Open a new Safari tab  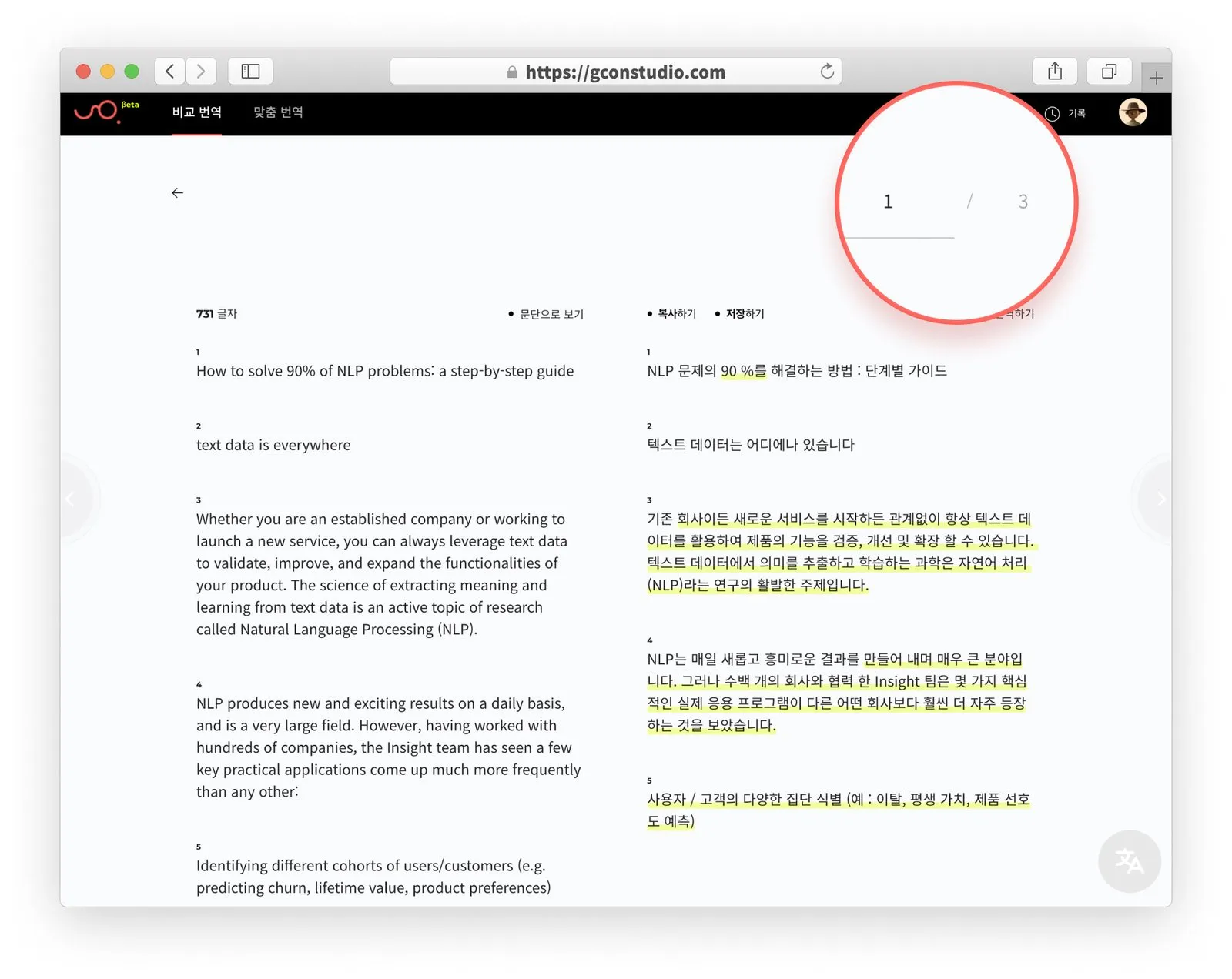pos(1156,78)
